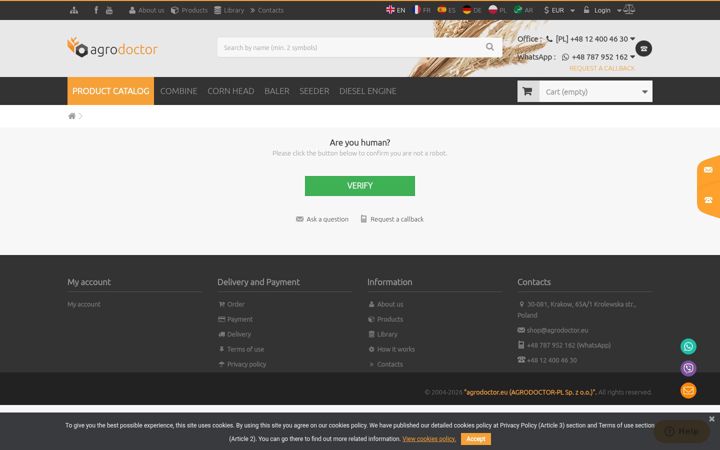Screen dimensions: 720x450
Task: Open Privacy policy footer link
Action: pos(242,364)
